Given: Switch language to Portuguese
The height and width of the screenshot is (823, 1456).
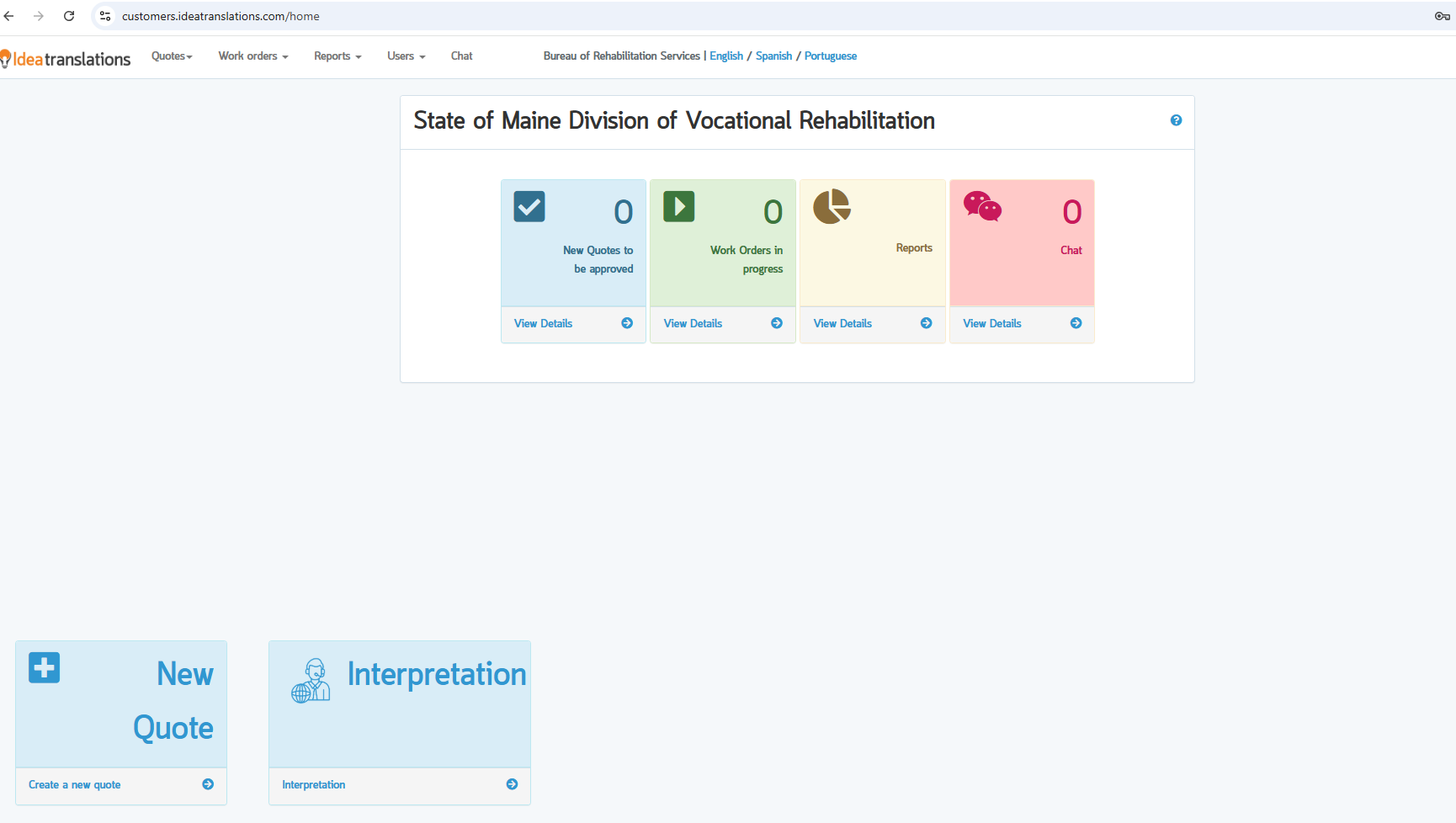Looking at the screenshot, I should (x=830, y=56).
